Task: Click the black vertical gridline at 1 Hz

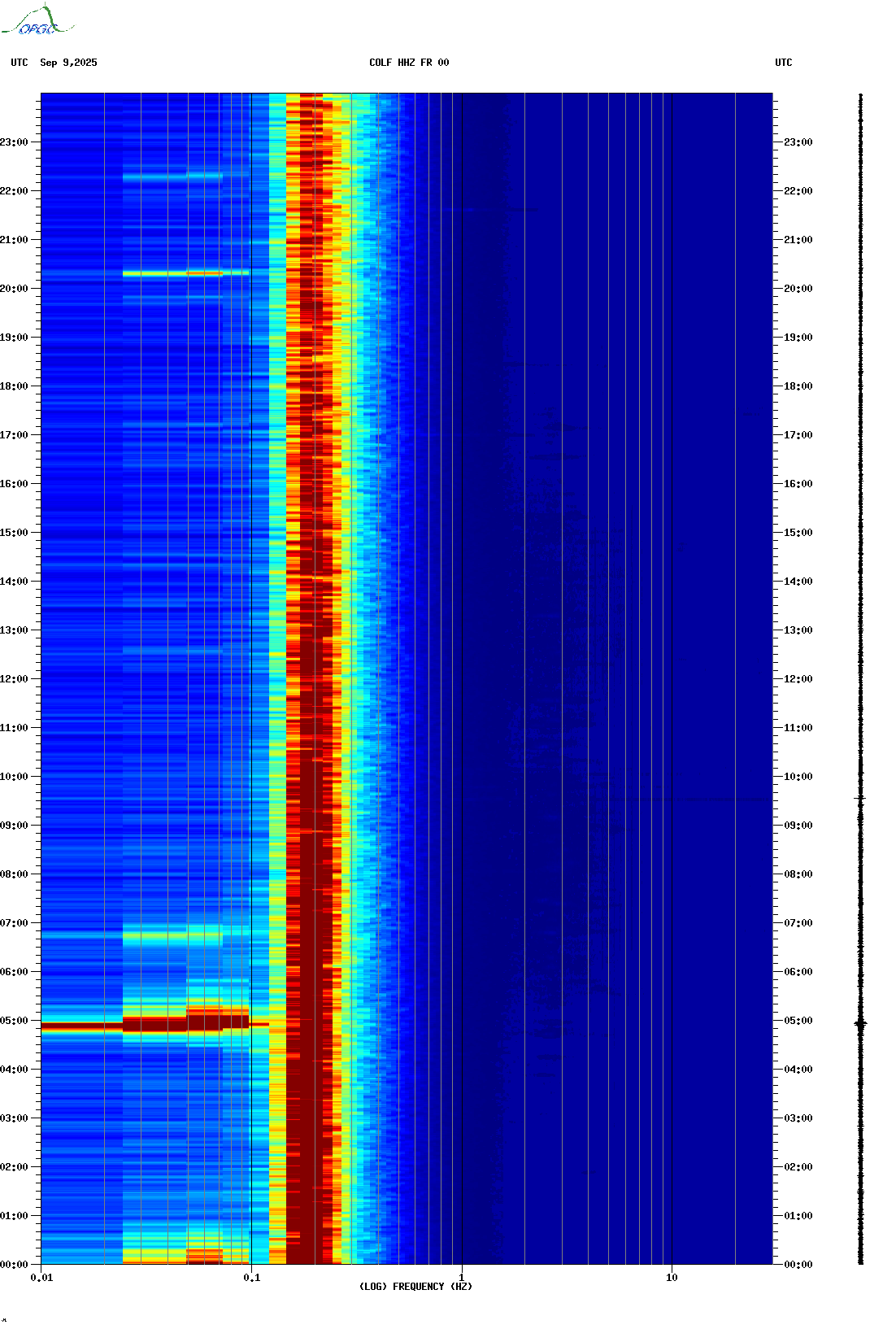Action: pos(462,678)
